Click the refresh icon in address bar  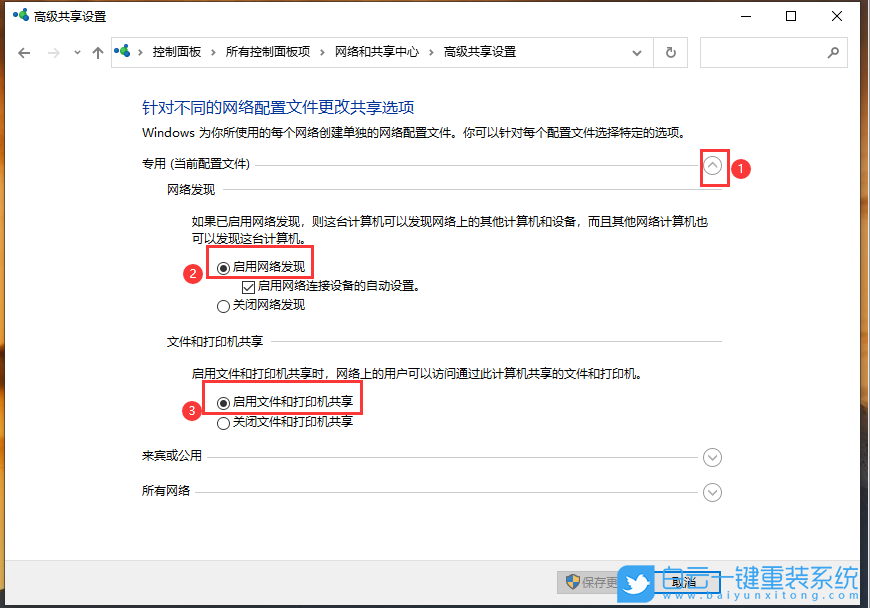(669, 52)
